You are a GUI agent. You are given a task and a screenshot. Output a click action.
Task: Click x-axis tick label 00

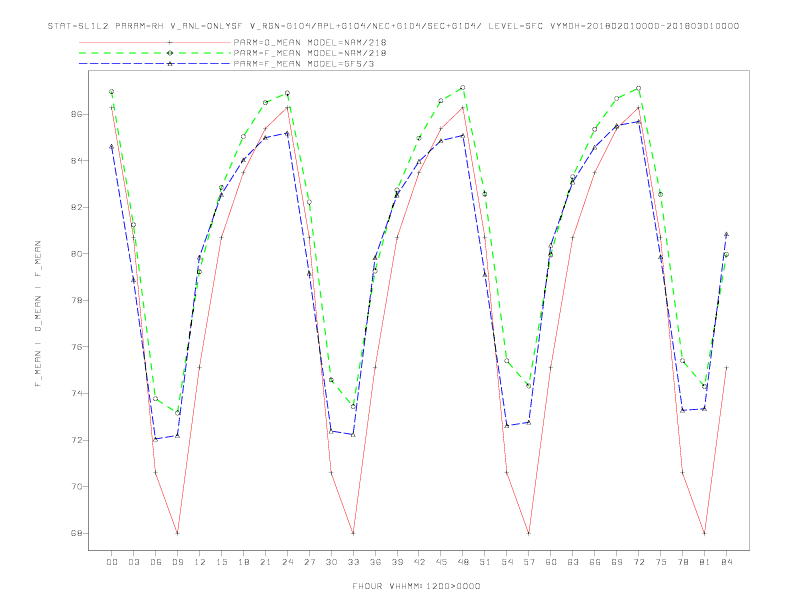click(112, 562)
